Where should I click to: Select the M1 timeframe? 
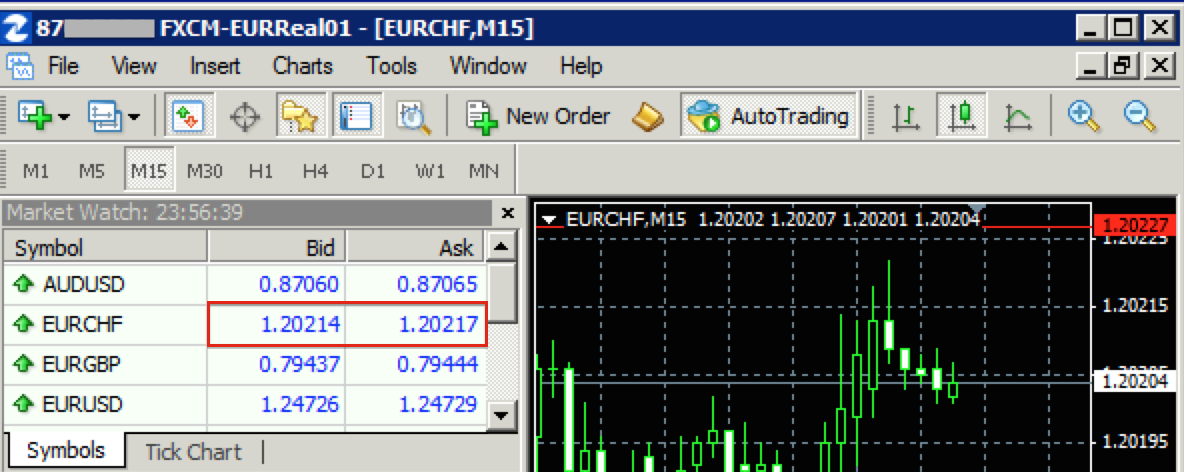[35, 171]
